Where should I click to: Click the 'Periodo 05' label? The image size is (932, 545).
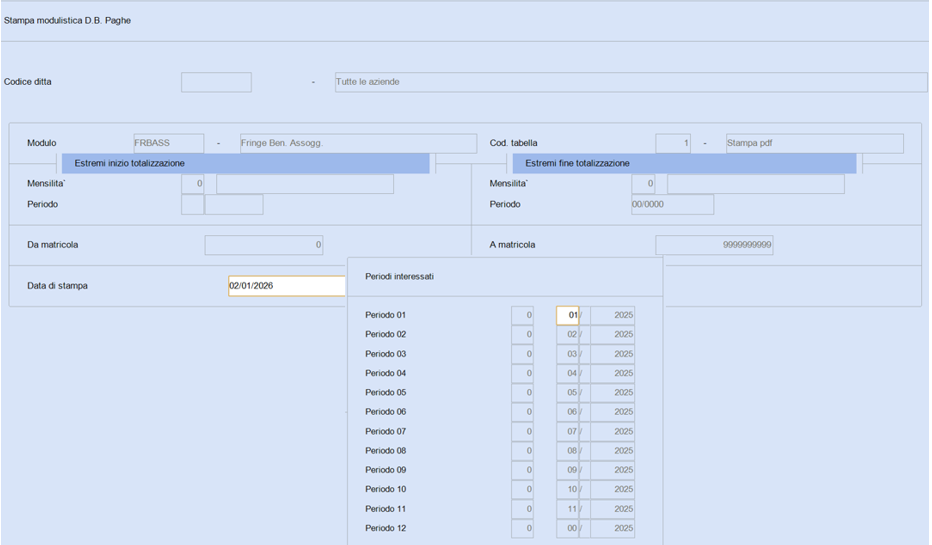pyautogui.click(x=386, y=393)
